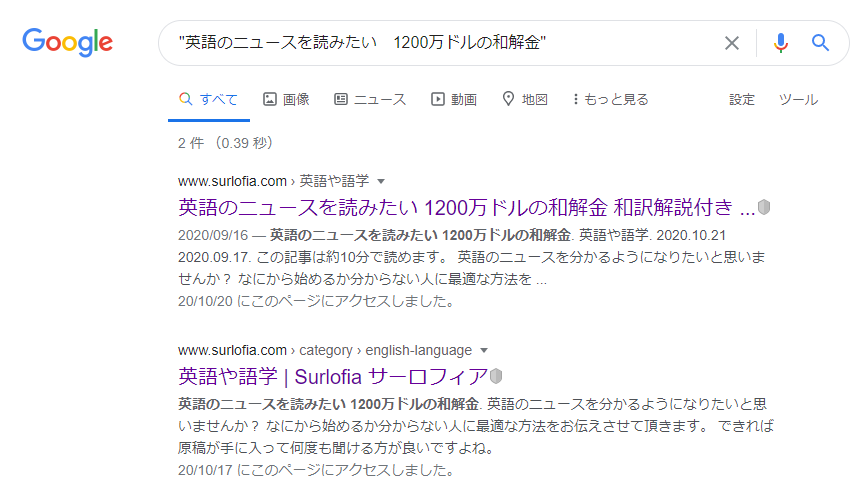Open the ツール tools menu
861x485 pixels.
pyautogui.click(x=798, y=99)
